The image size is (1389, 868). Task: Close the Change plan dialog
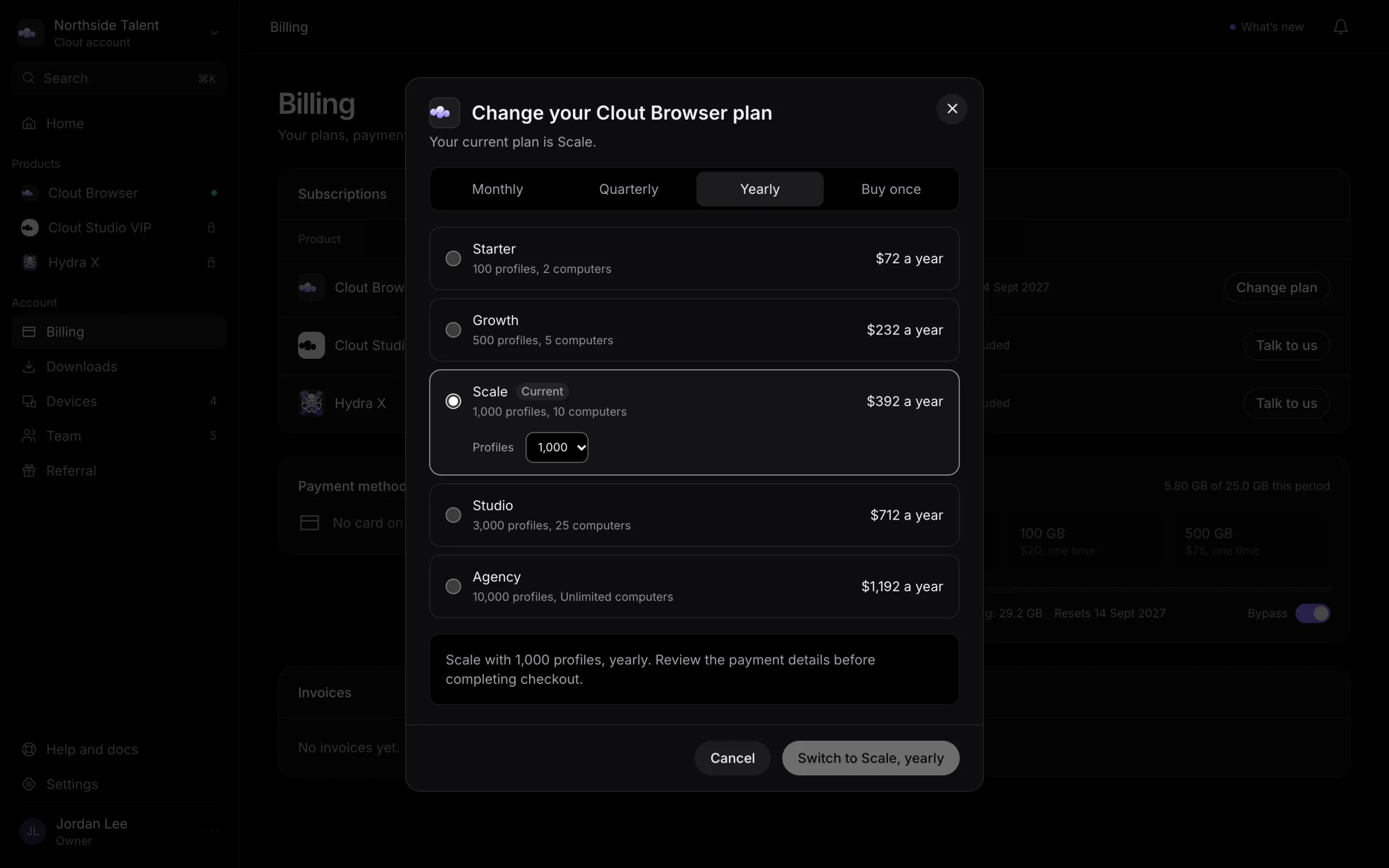pos(952,109)
